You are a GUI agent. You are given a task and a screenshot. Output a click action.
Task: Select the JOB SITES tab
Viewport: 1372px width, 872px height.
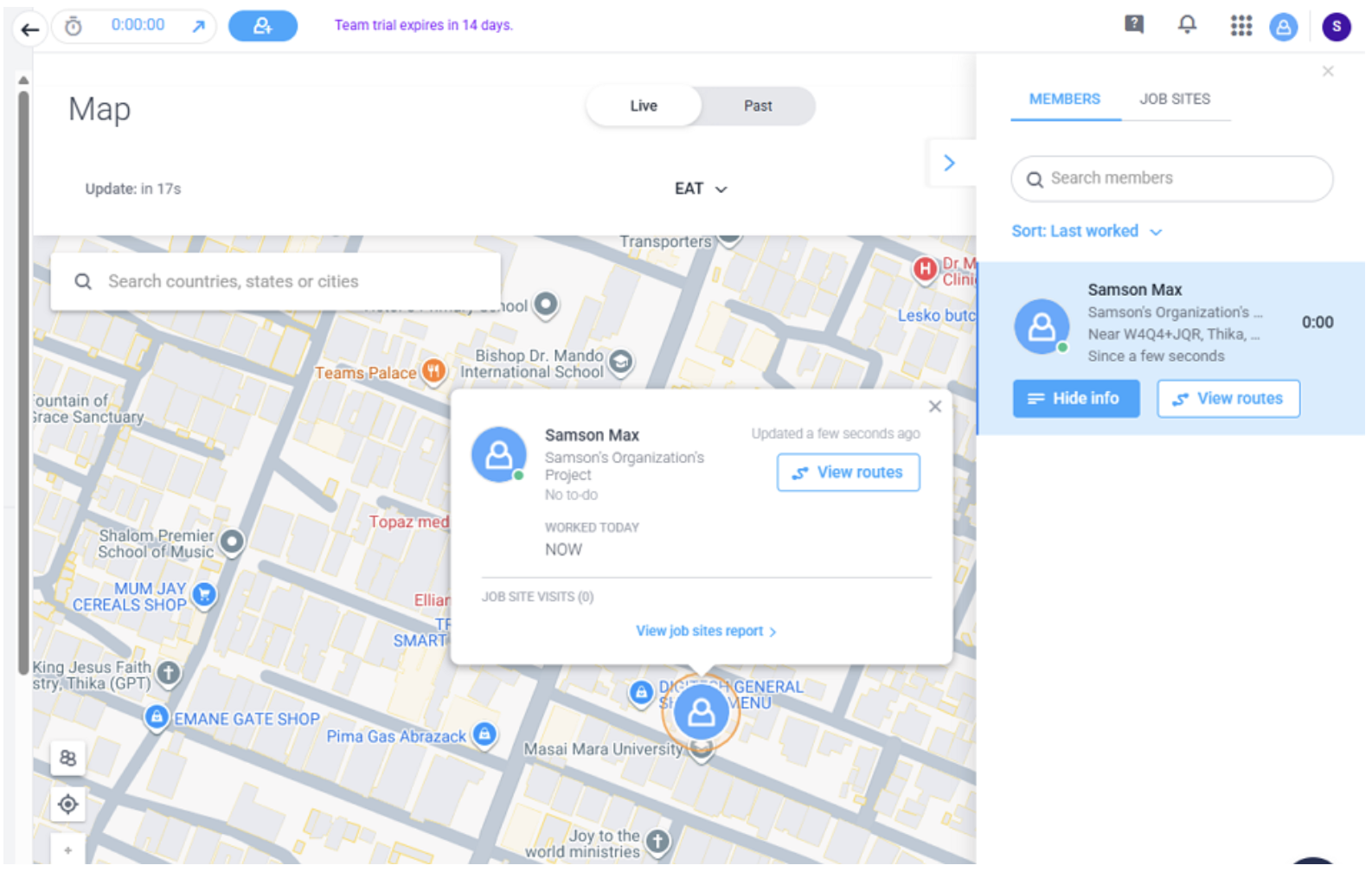coord(1175,99)
